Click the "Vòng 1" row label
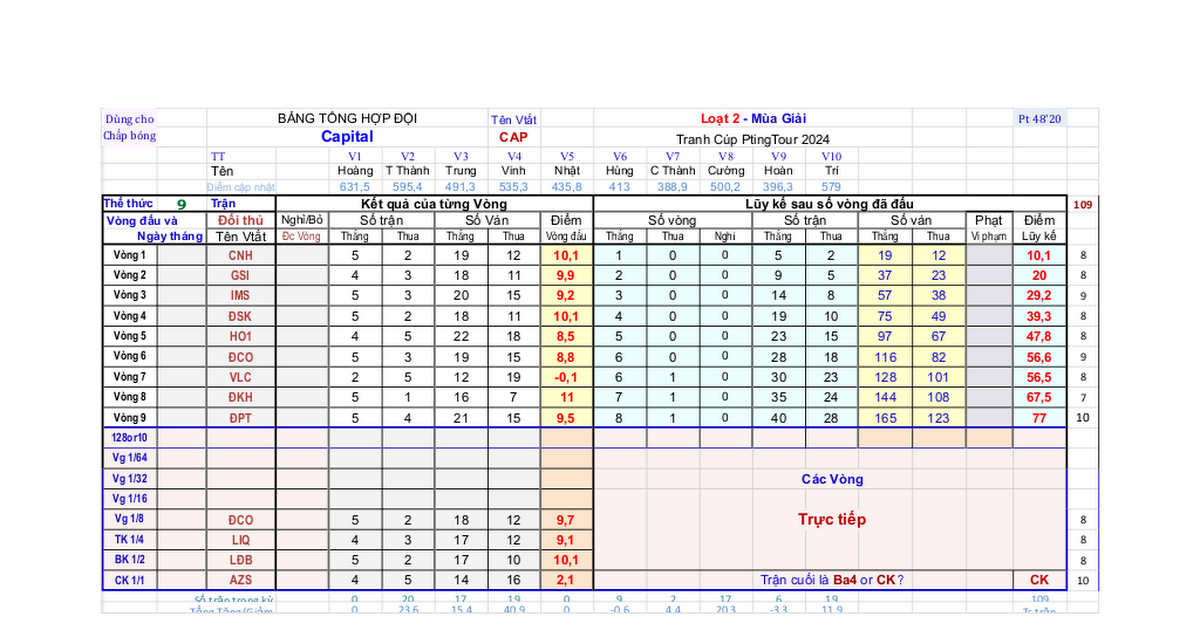Screen dimensions: 1200x630 pyautogui.click(x=130, y=255)
